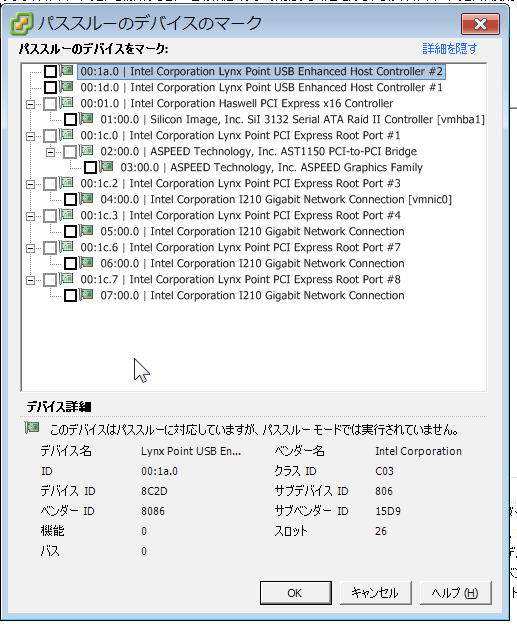The height and width of the screenshot is (626, 517).
Task: Click the device icon of 00:1c.3 Root Port #4
Action: click(67, 214)
